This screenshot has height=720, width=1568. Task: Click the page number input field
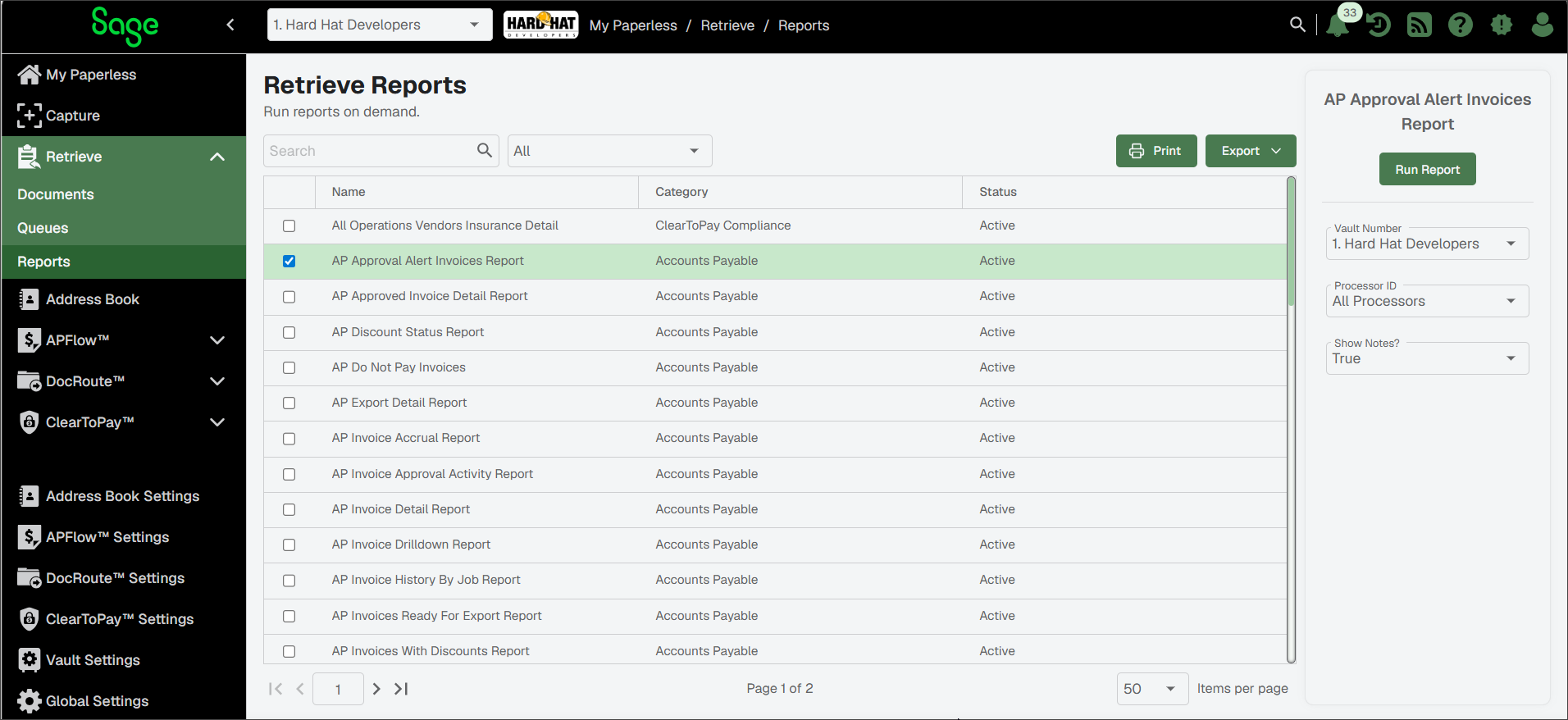coord(338,689)
